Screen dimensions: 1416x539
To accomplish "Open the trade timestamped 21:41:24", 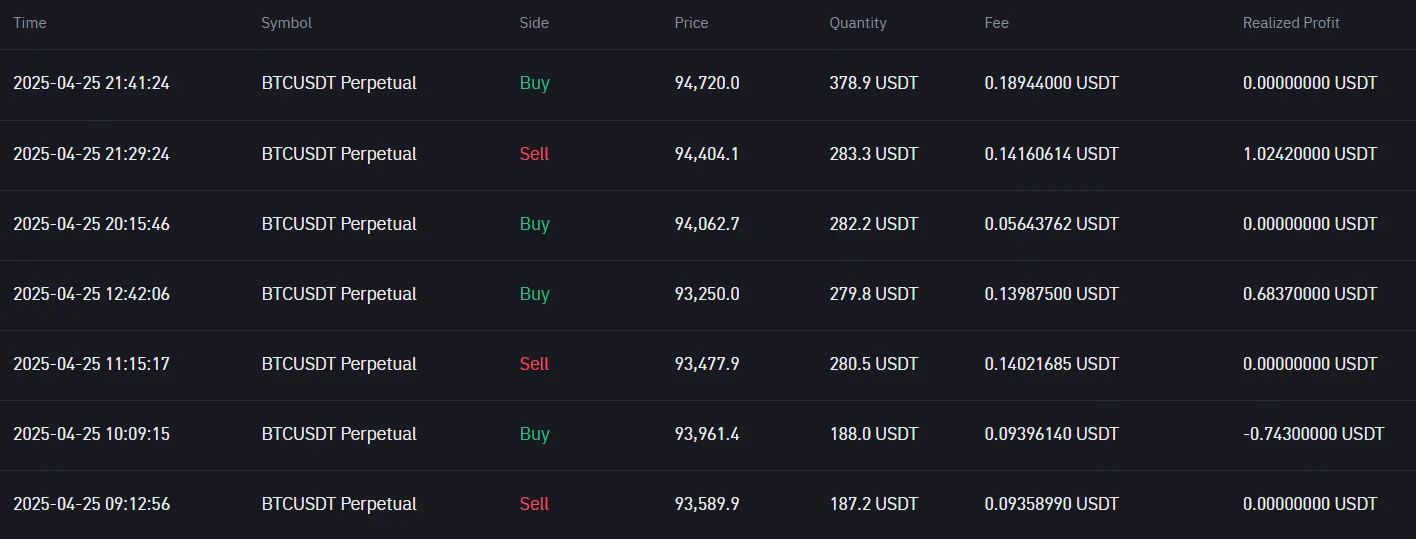I will pyautogui.click(x=91, y=83).
